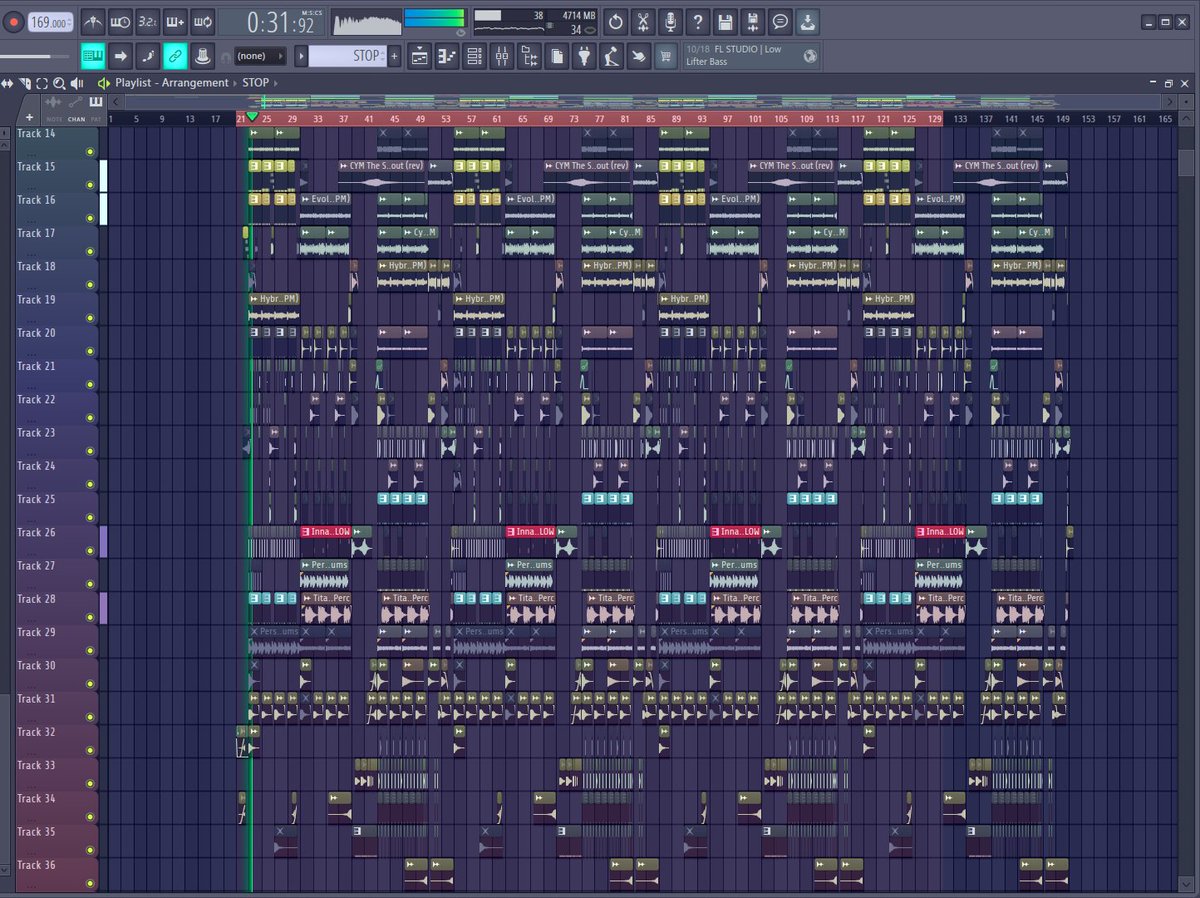The height and width of the screenshot is (898, 1200).
Task: Open the Playlist - Arrangement breadcrumb menu
Action: pos(171,83)
